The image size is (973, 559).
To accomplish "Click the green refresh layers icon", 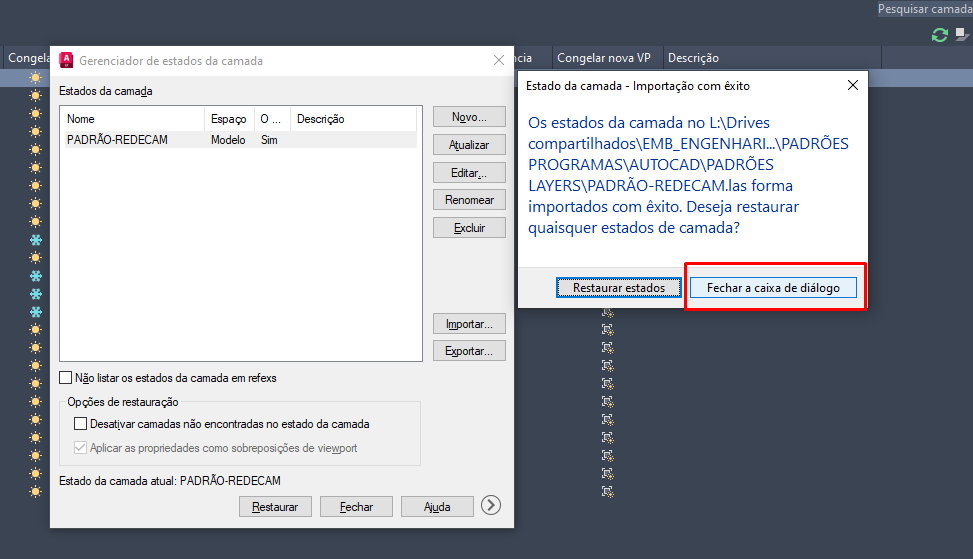I will [939, 35].
